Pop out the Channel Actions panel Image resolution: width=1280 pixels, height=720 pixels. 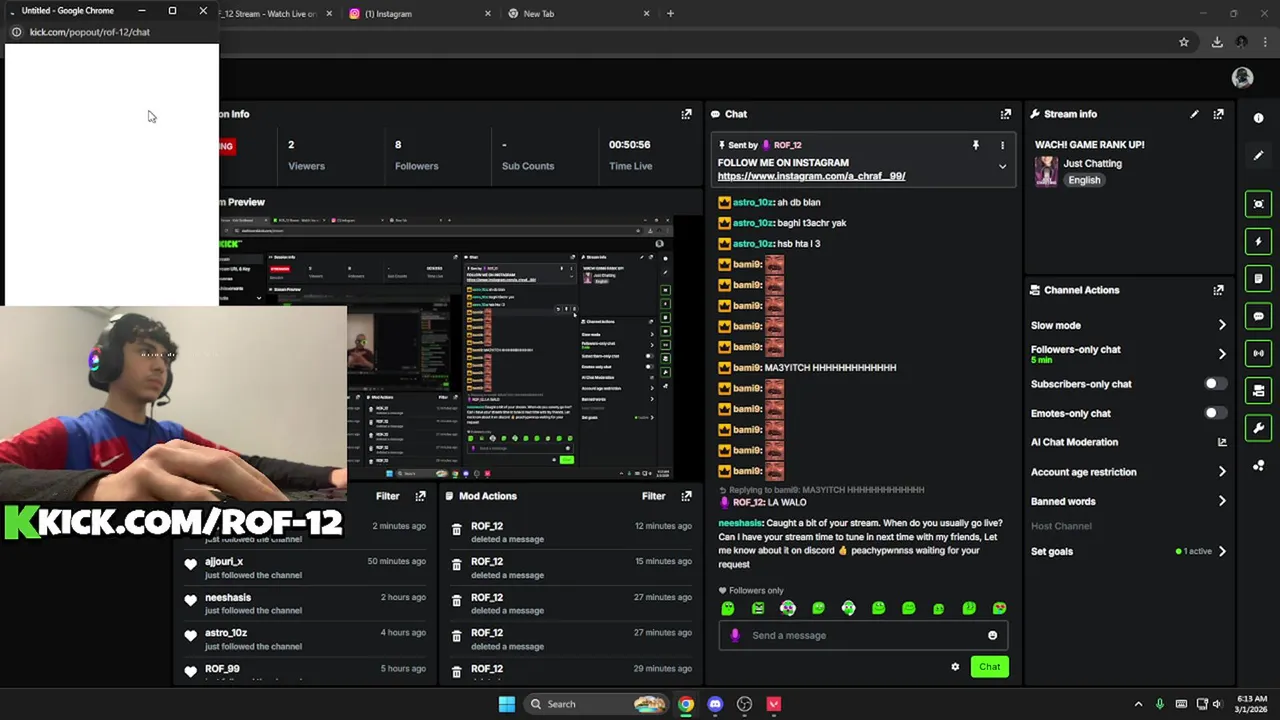tap(1218, 290)
